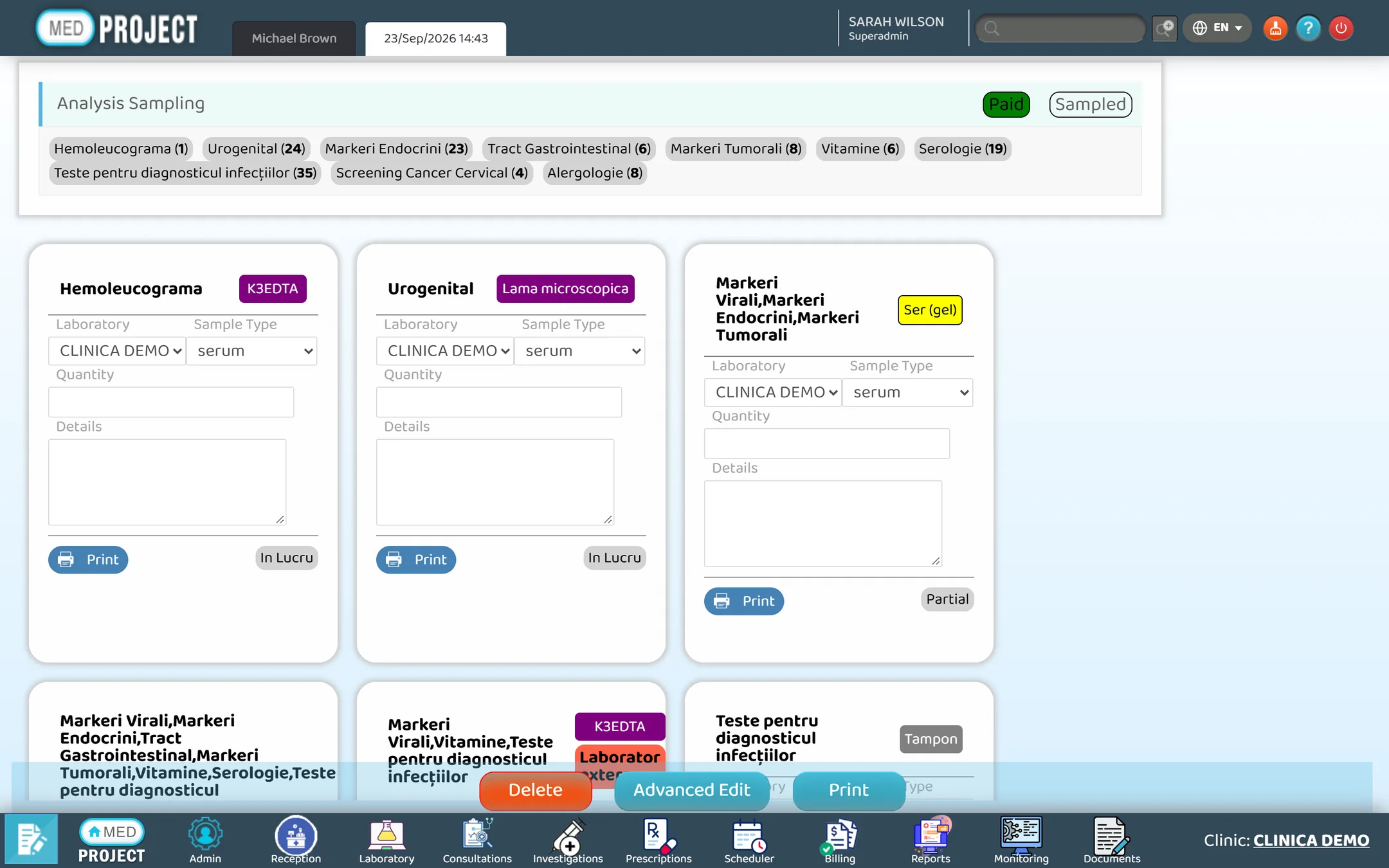Viewport: 1389px width, 868px height.
Task: Toggle Partial status on Markeri Virali card
Action: (x=947, y=599)
